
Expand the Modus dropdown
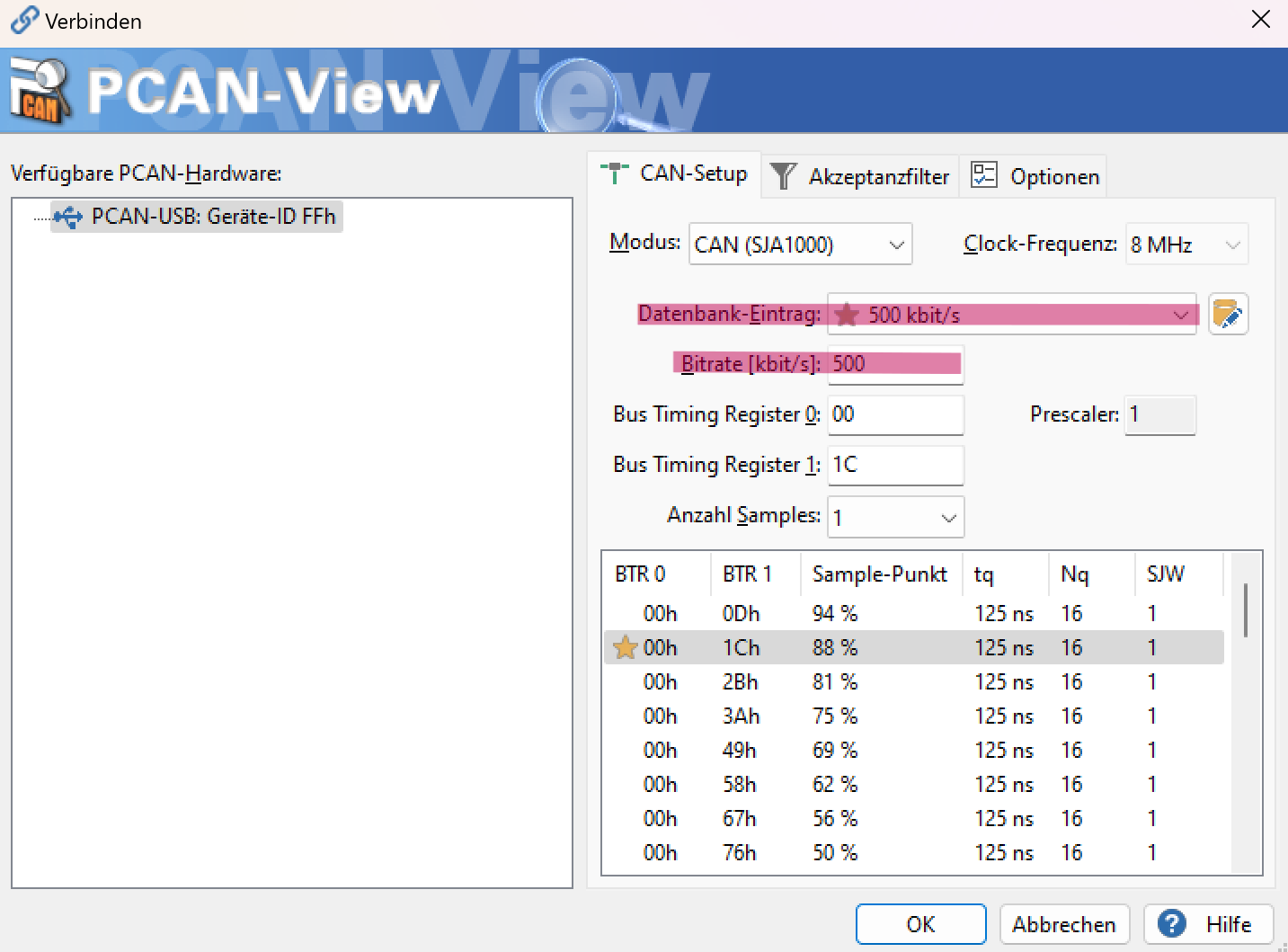(x=801, y=245)
